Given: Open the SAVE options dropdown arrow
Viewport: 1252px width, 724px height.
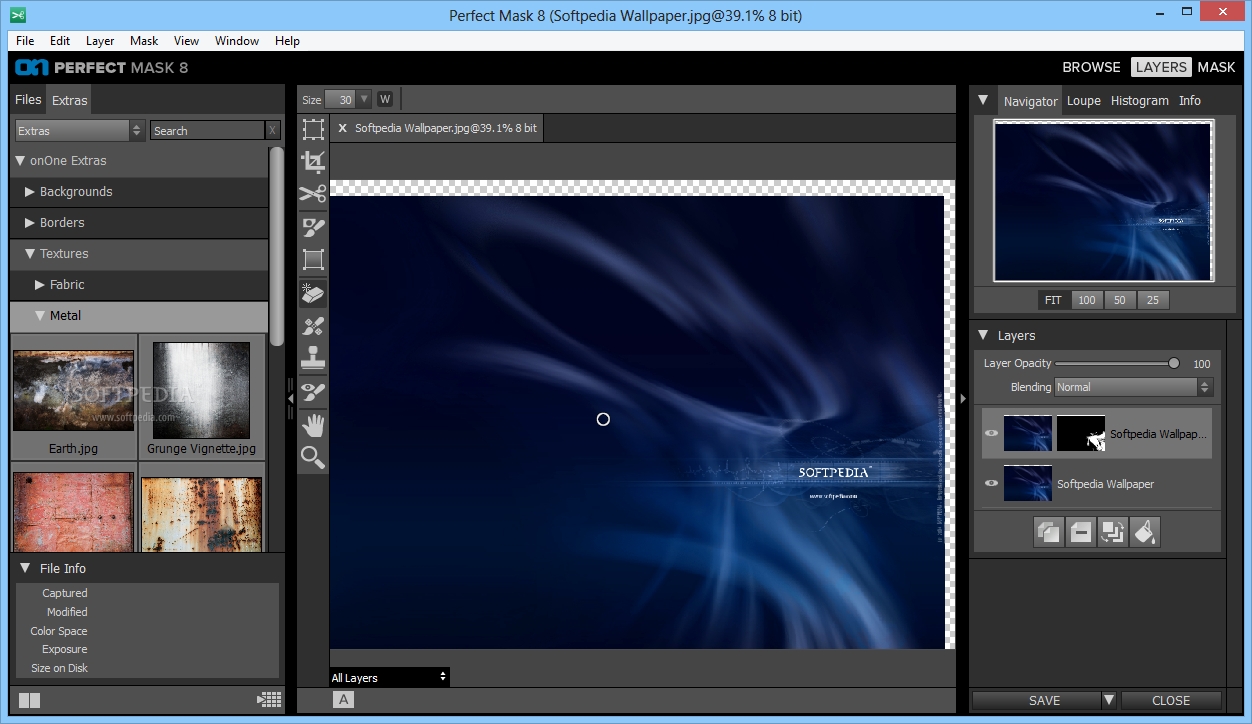Looking at the screenshot, I should pos(1108,700).
